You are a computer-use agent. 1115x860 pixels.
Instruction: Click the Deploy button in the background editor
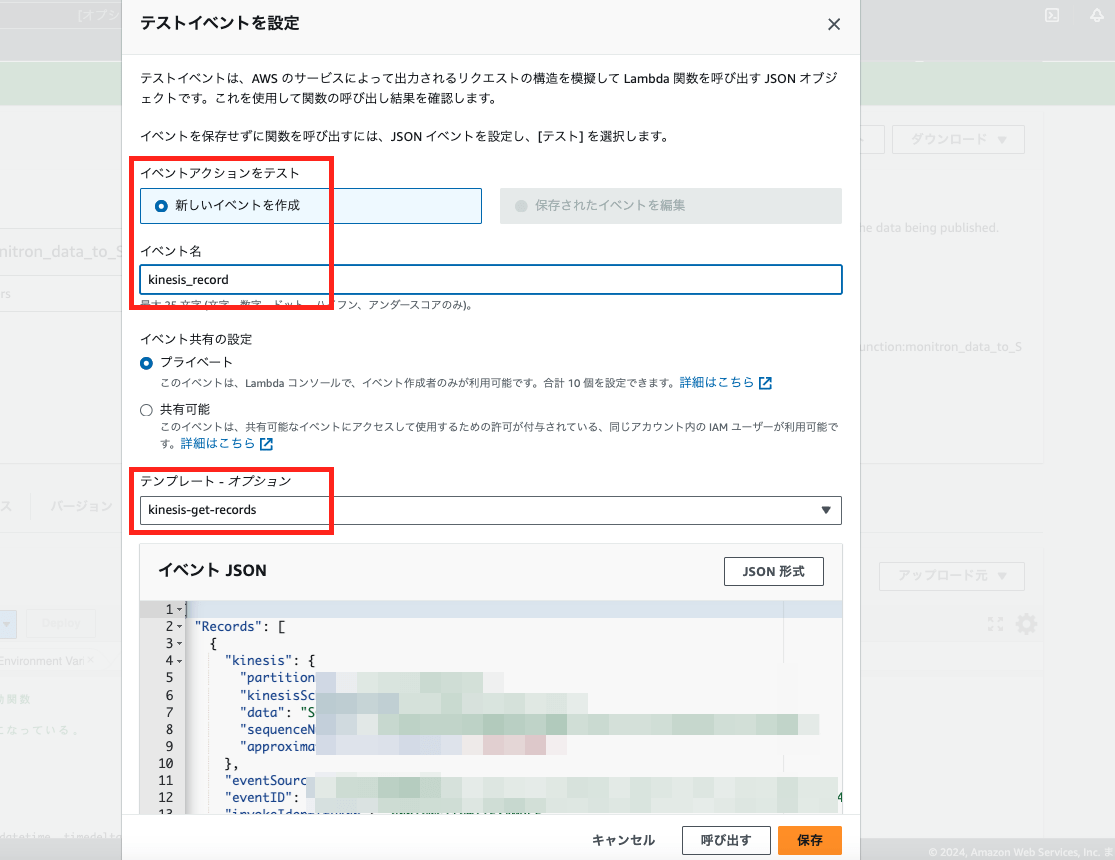pos(60,623)
